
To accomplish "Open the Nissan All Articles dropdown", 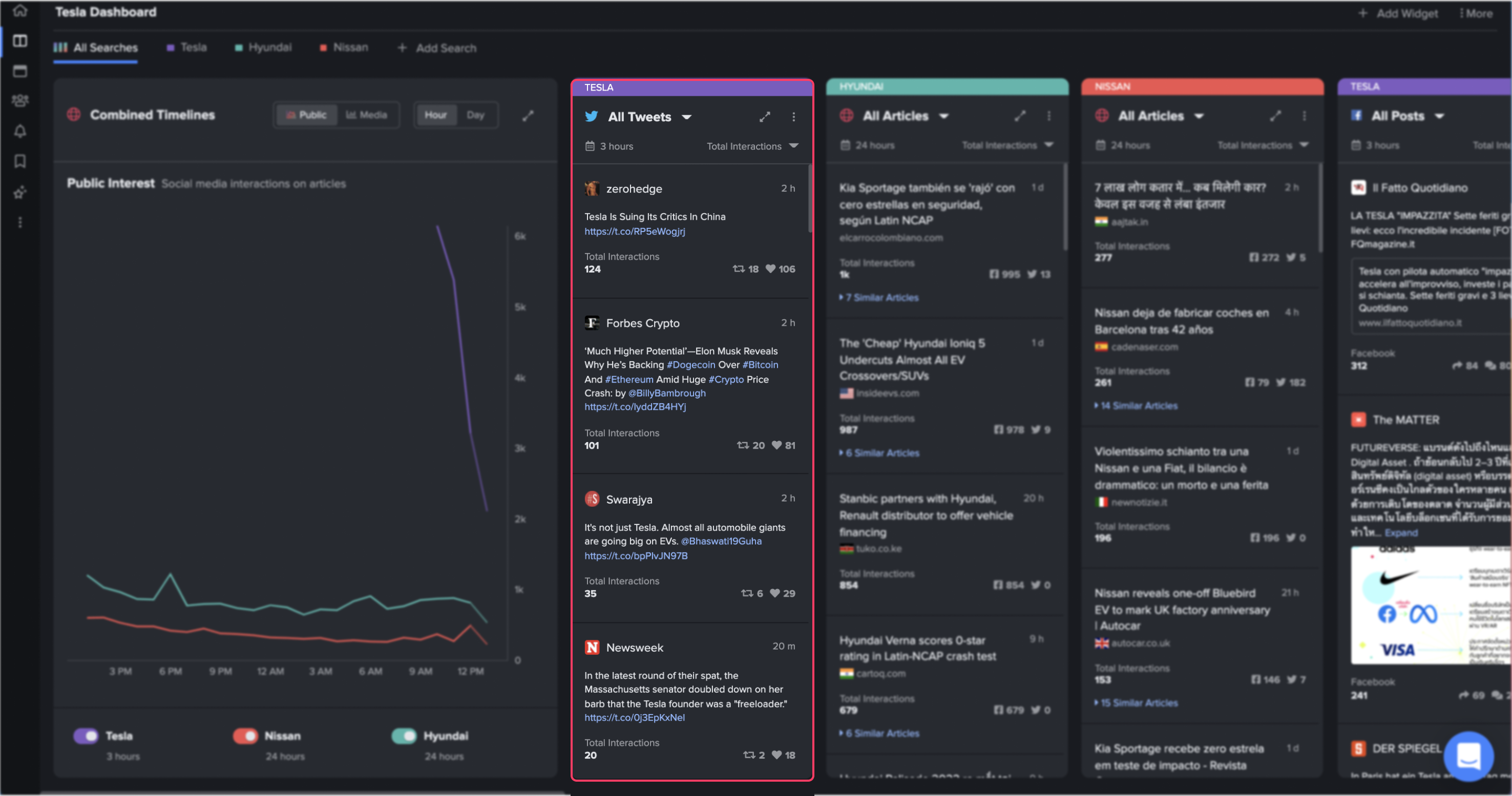I will coord(1161,116).
